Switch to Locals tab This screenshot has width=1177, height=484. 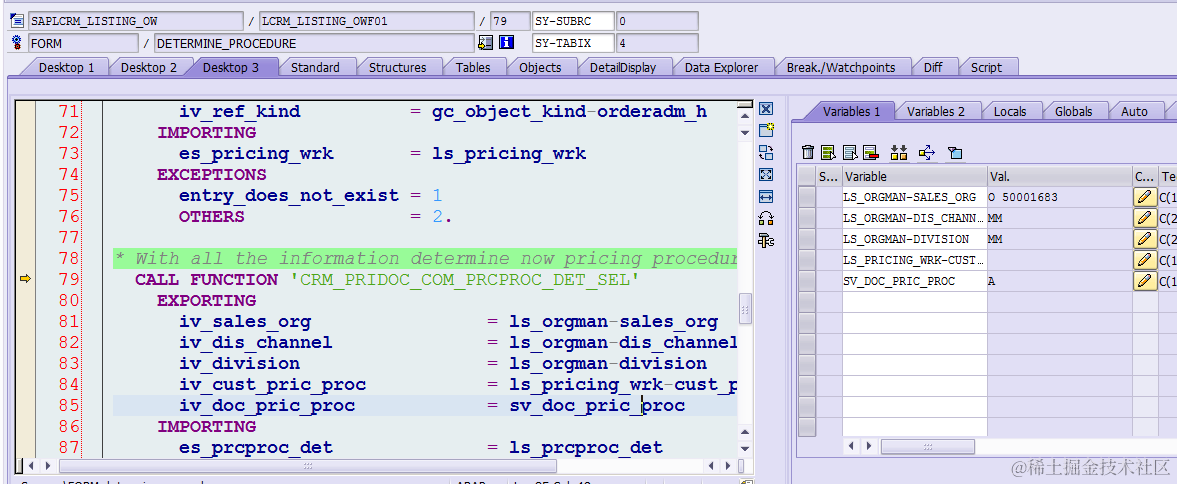pyautogui.click(x=1010, y=112)
